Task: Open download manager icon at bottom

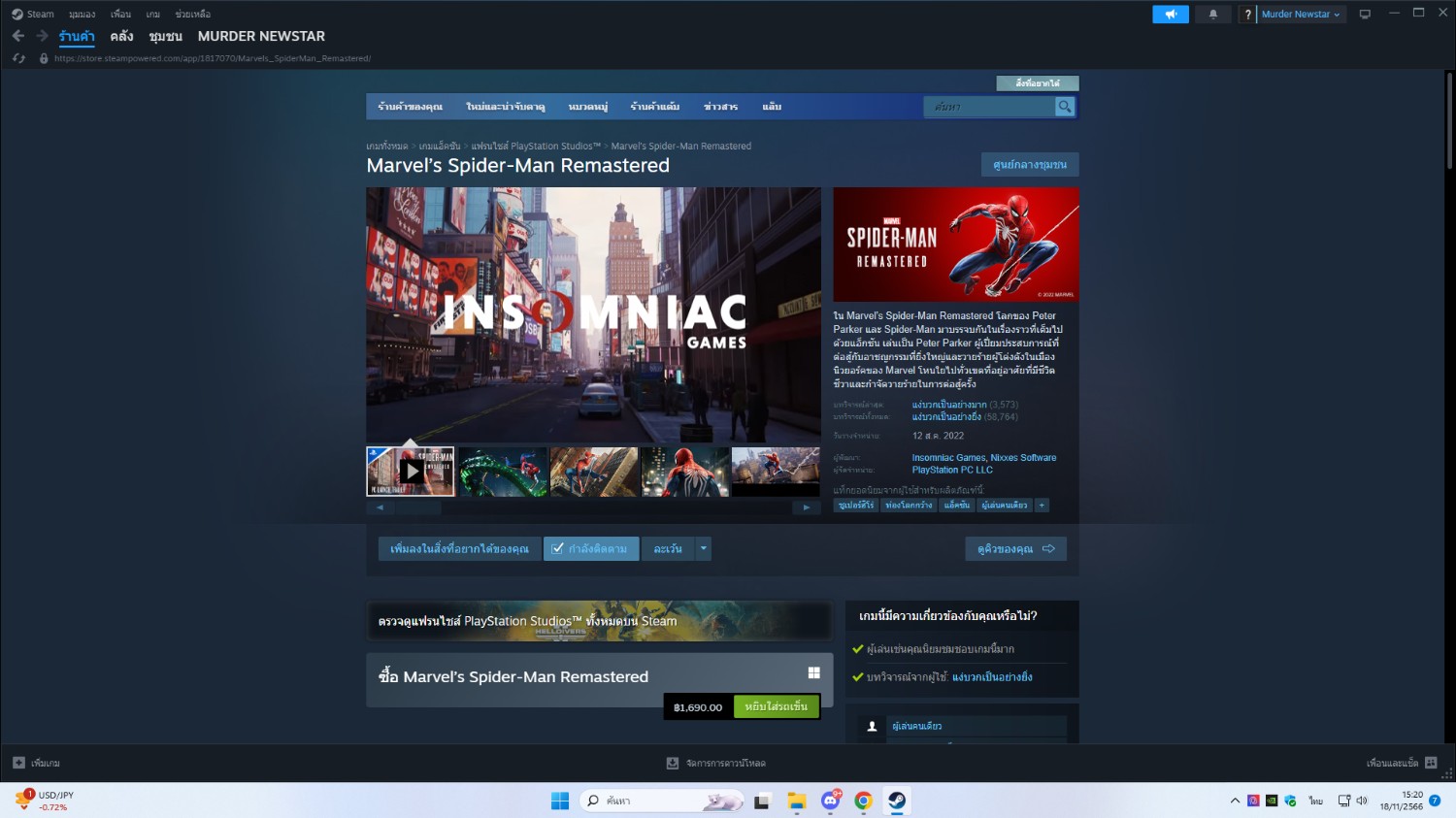Action: 673,764
